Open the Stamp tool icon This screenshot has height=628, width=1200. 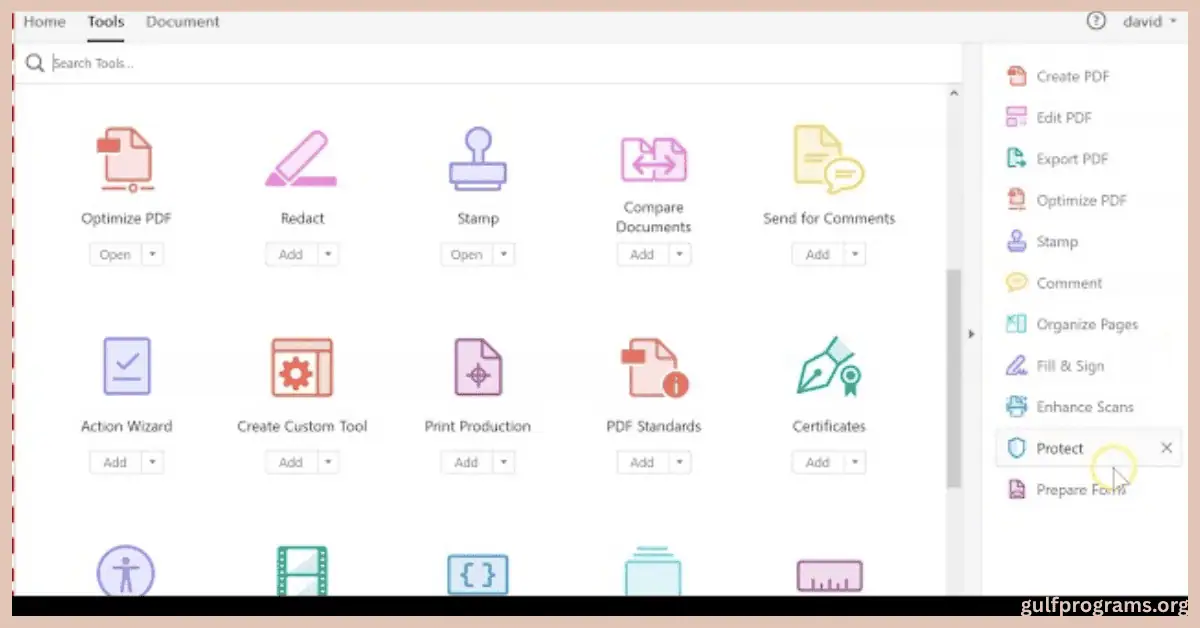click(x=478, y=157)
